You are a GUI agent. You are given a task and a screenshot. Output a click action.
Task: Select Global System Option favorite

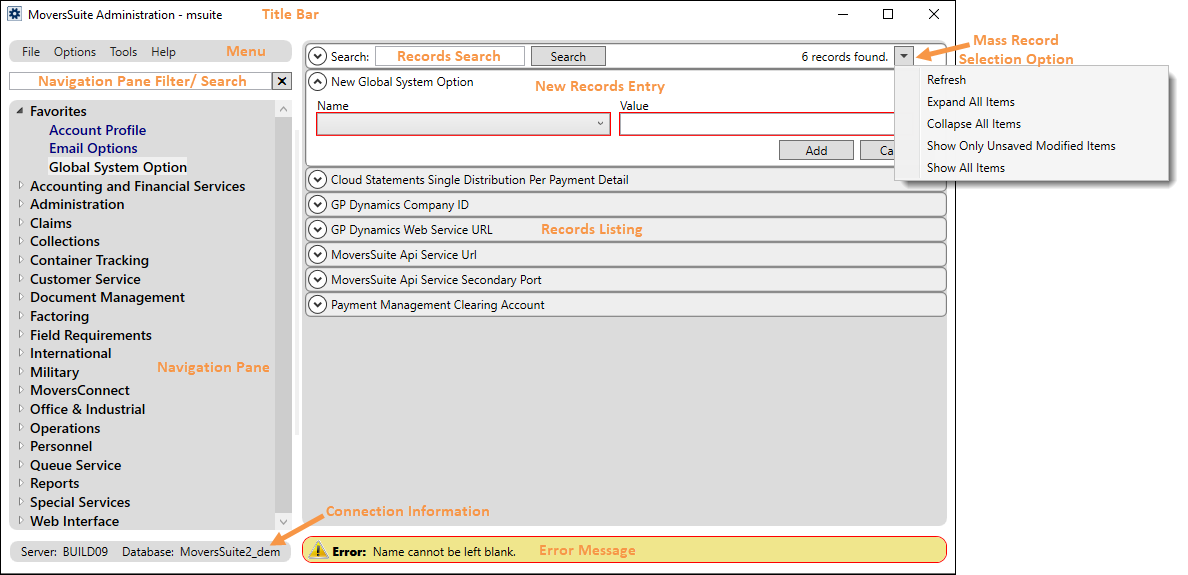[117, 167]
